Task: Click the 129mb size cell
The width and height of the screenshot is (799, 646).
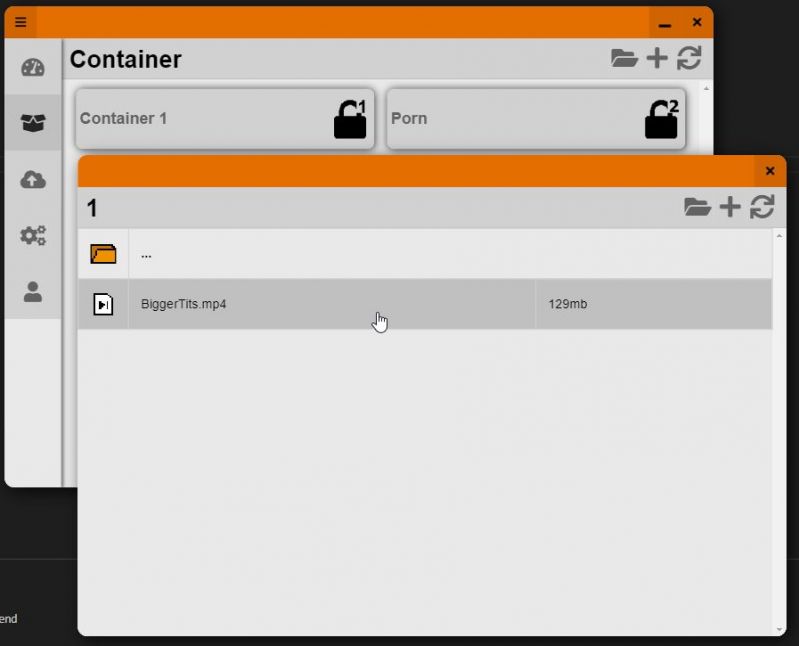Action: 654,304
